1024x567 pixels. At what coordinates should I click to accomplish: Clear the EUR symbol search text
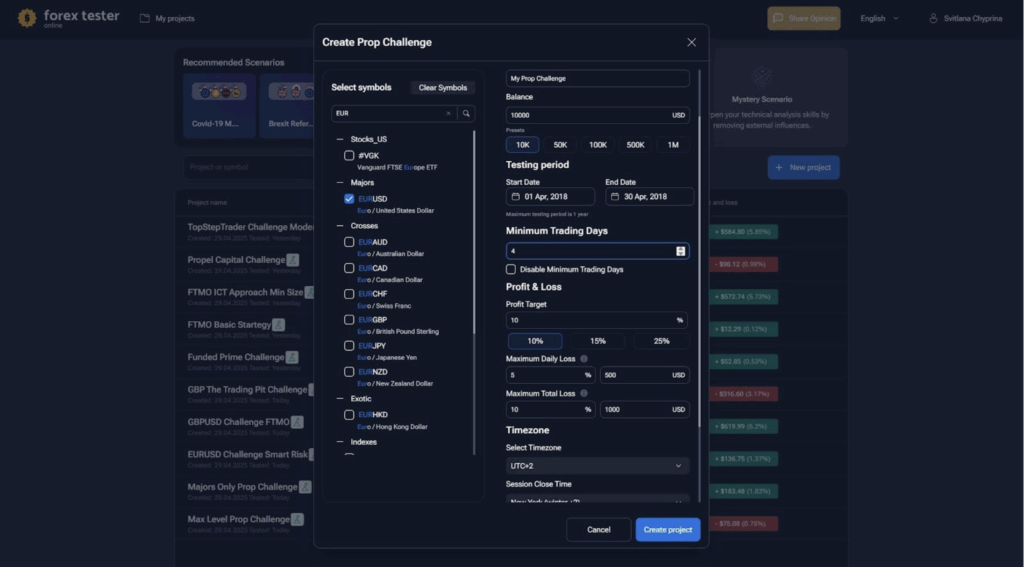pos(449,114)
